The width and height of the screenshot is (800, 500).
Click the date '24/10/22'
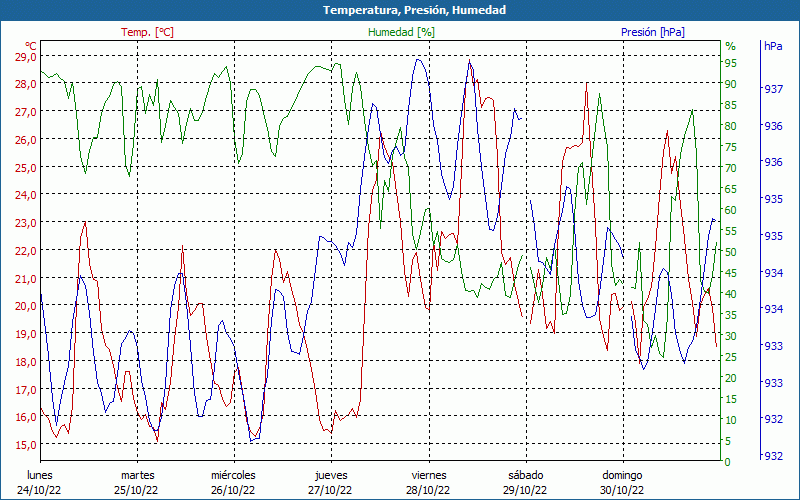point(39,490)
